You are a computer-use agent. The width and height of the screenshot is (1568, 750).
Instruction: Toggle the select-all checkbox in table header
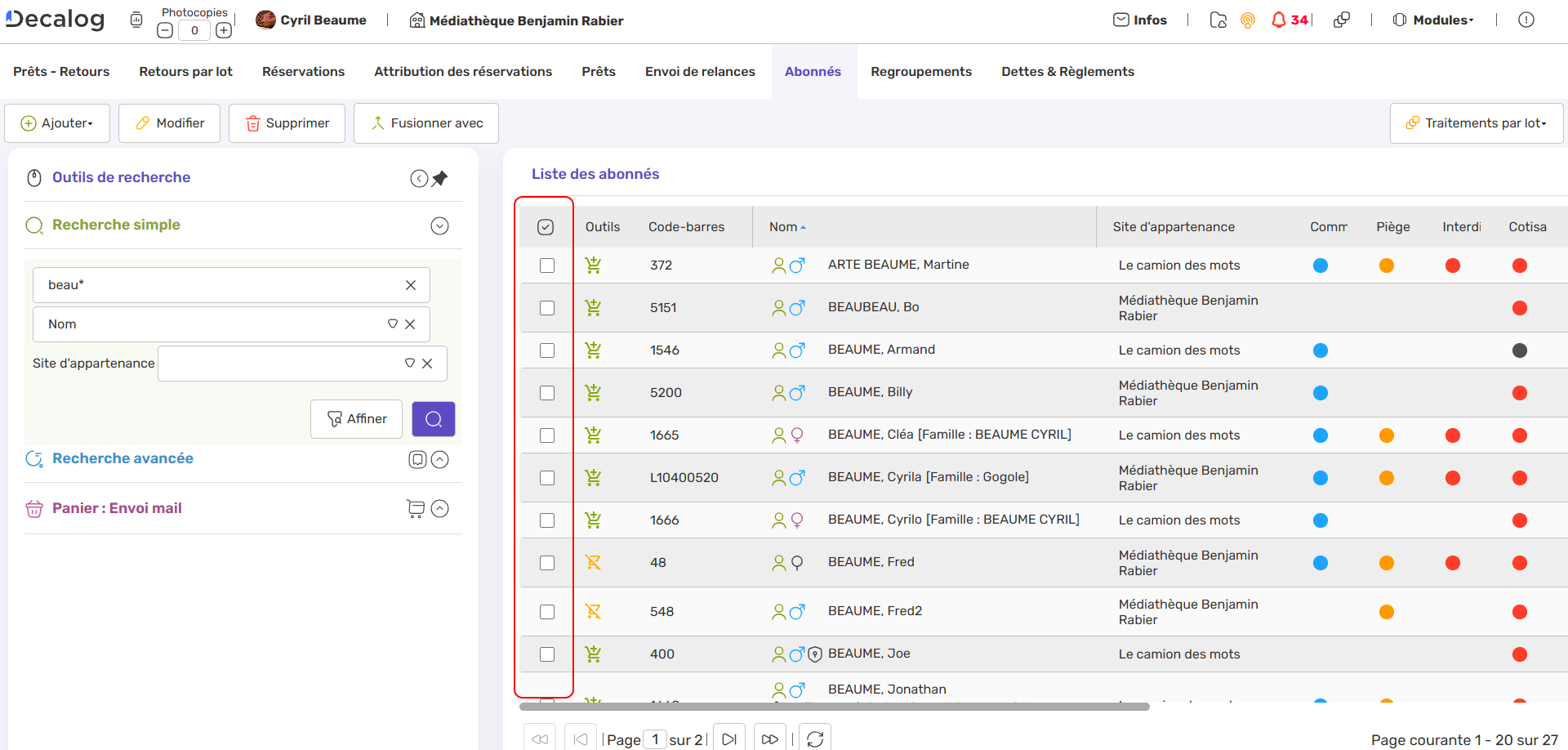click(546, 227)
